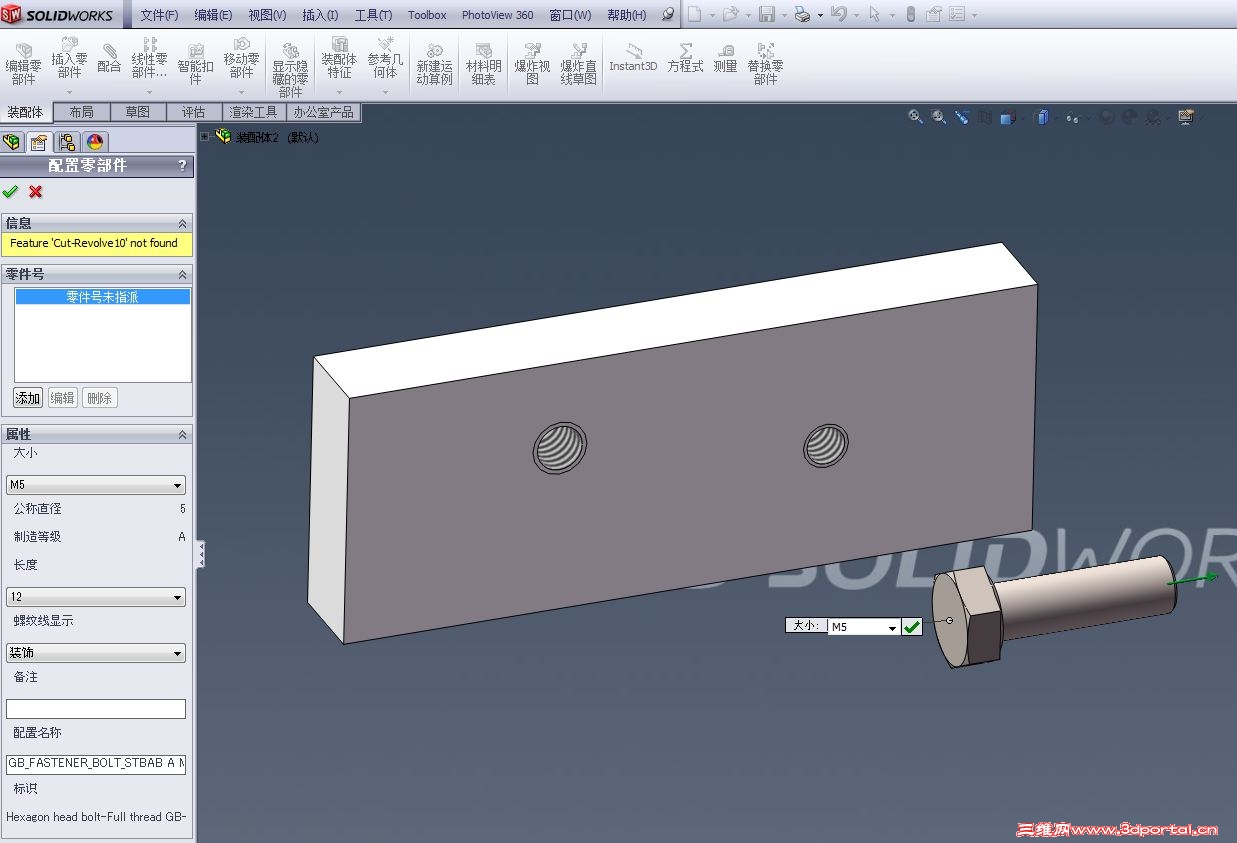Open the FeatureManager design tree tab icon
Viewport: 1237px width, 843px height.
pos(12,142)
